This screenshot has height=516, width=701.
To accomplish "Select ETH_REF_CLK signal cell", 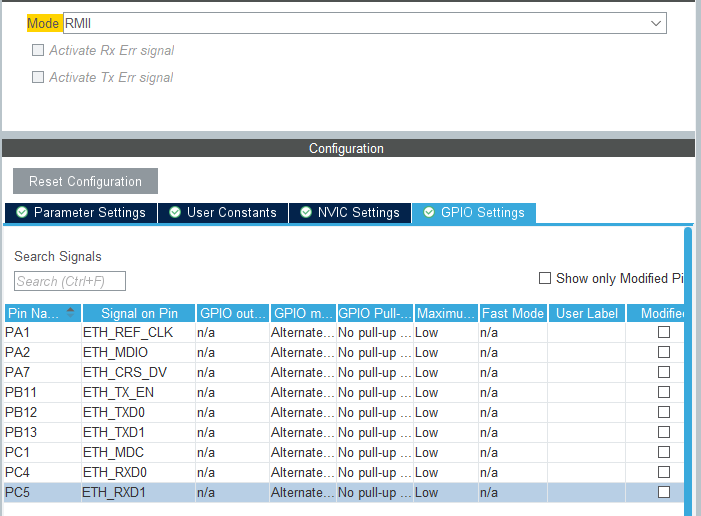I will [x=139, y=332].
